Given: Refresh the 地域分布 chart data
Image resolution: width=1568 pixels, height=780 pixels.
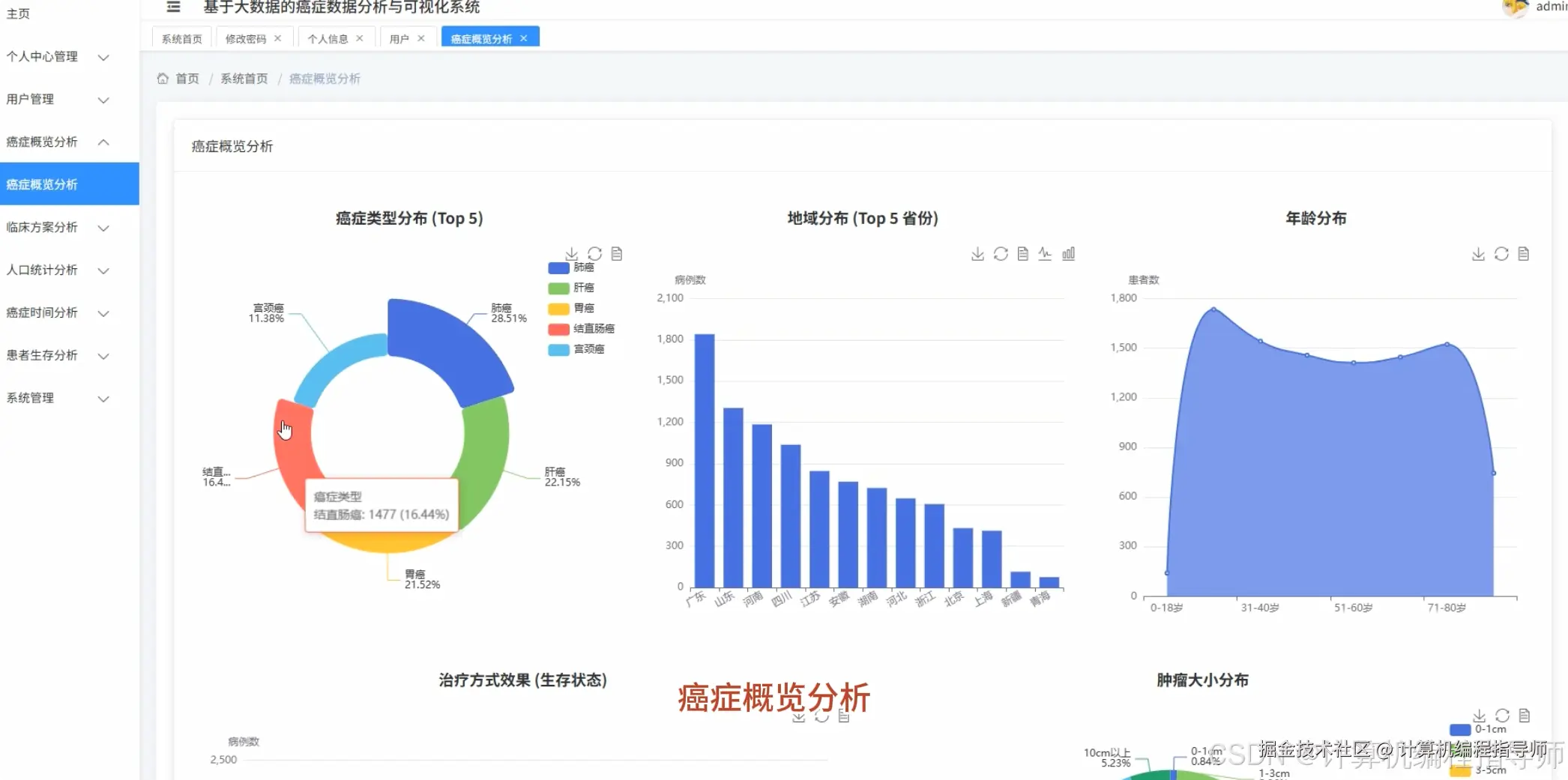Looking at the screenshot, I should (x=1001, y=253).
